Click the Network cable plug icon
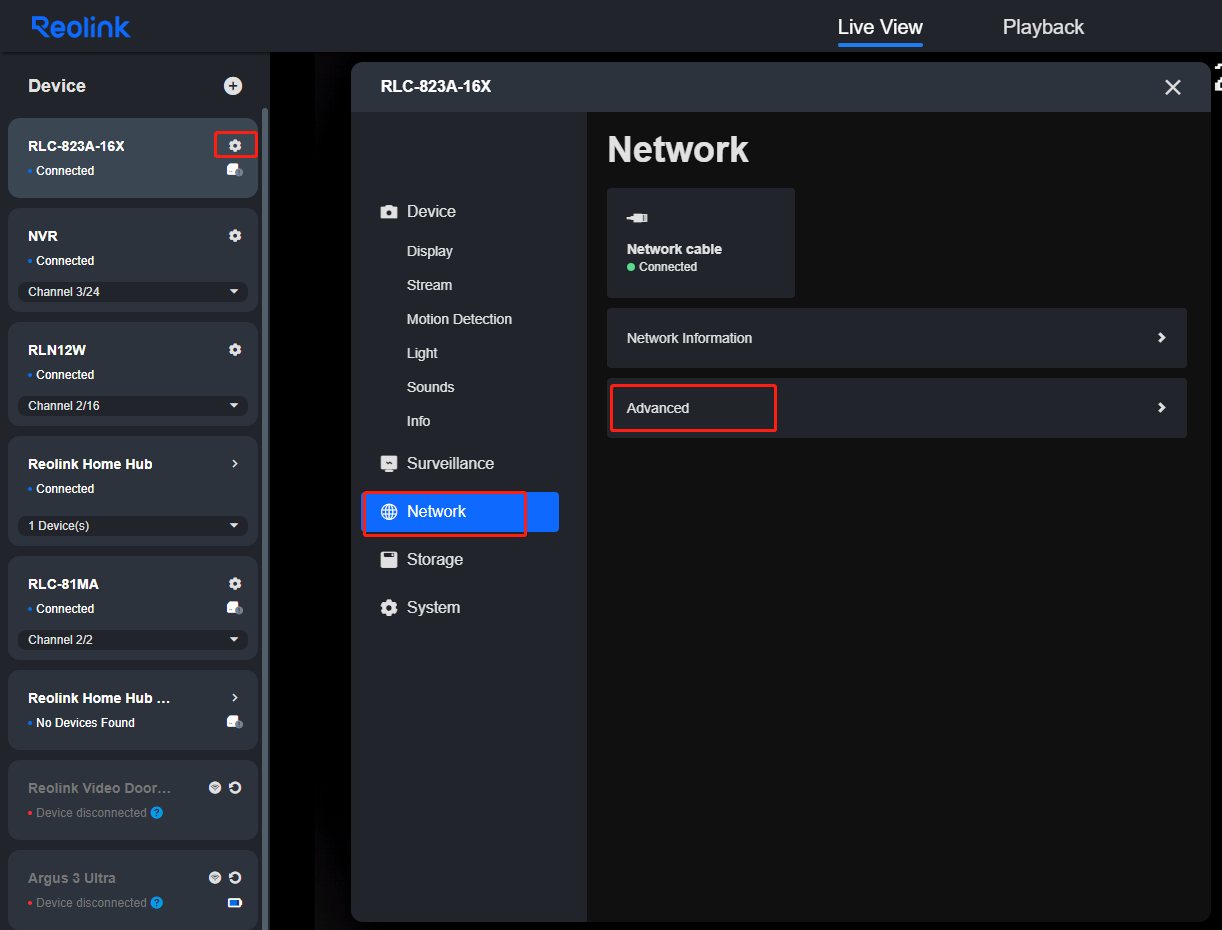 tap(637, 218)
